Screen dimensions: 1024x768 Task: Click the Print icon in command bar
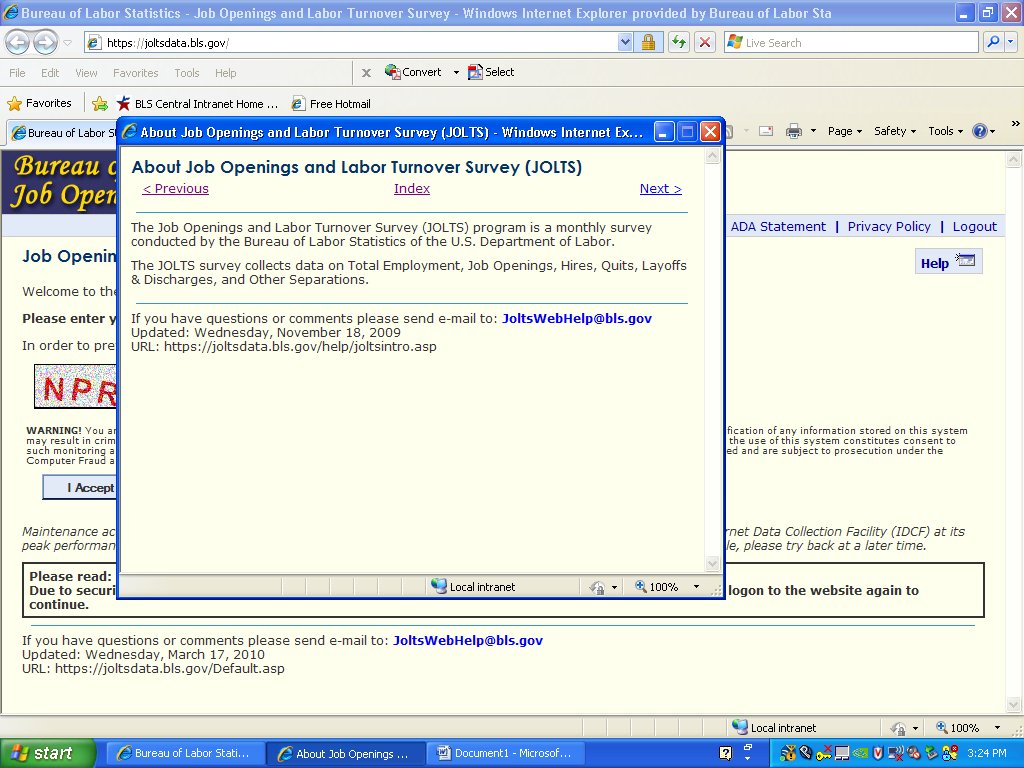click(x=794, y=131)
